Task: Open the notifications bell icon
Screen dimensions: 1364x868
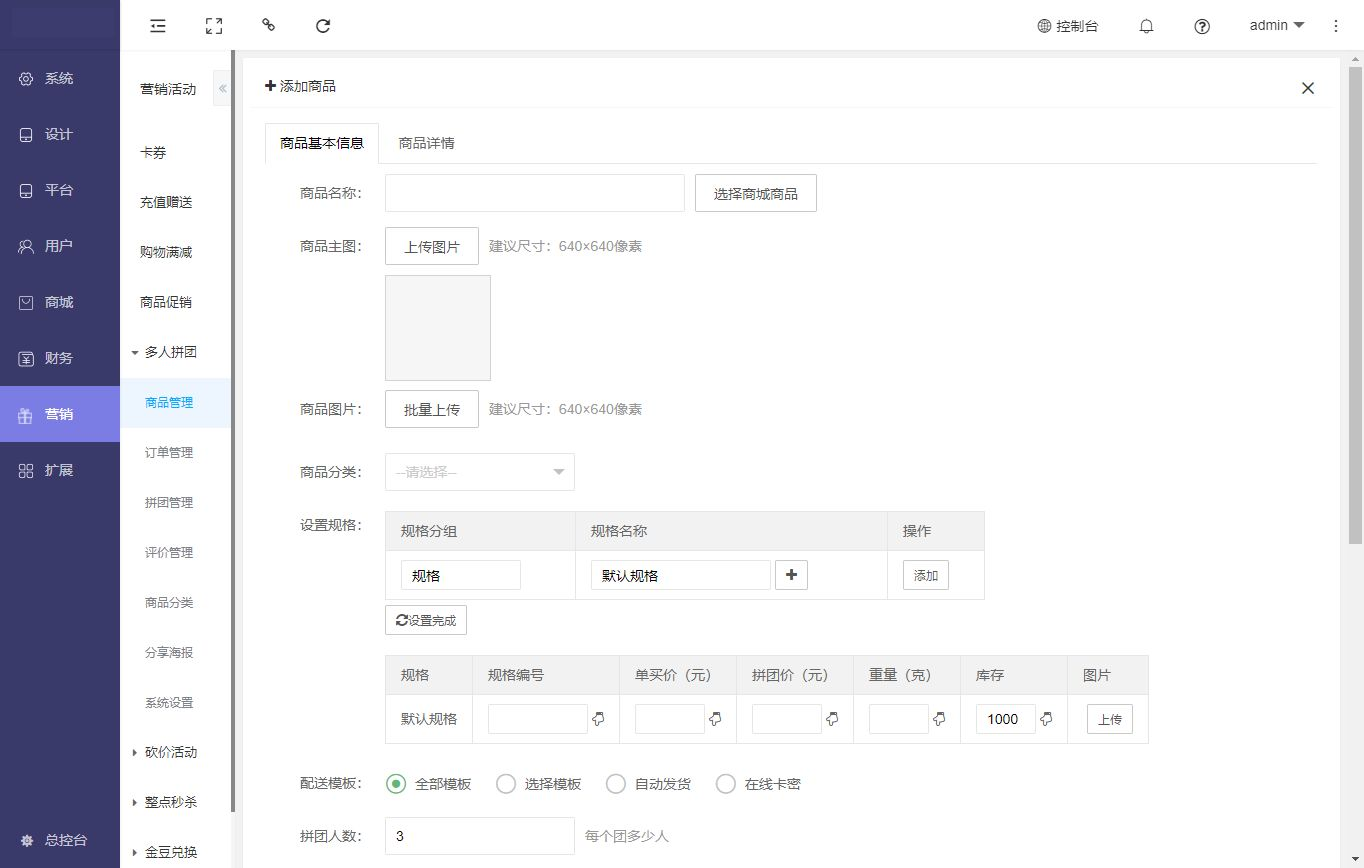Action: tap(1147, 27)
